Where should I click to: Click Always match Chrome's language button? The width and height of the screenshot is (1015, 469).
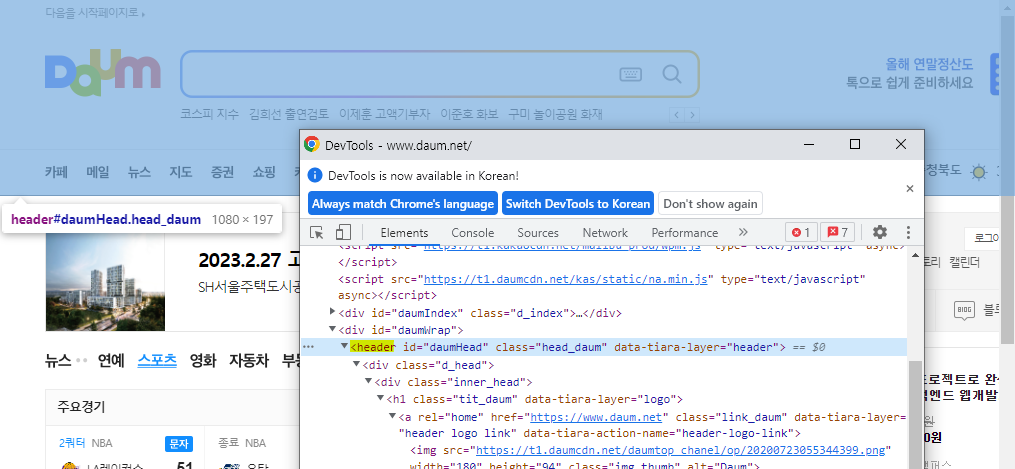tap(403, 203)
